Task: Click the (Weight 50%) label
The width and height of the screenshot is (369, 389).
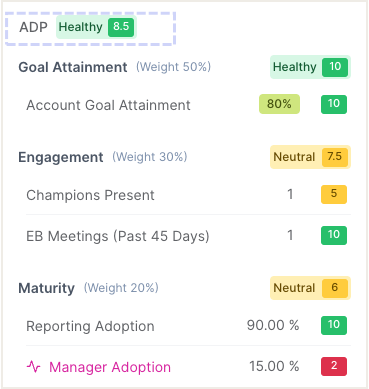Action: (x=173, y=67)
